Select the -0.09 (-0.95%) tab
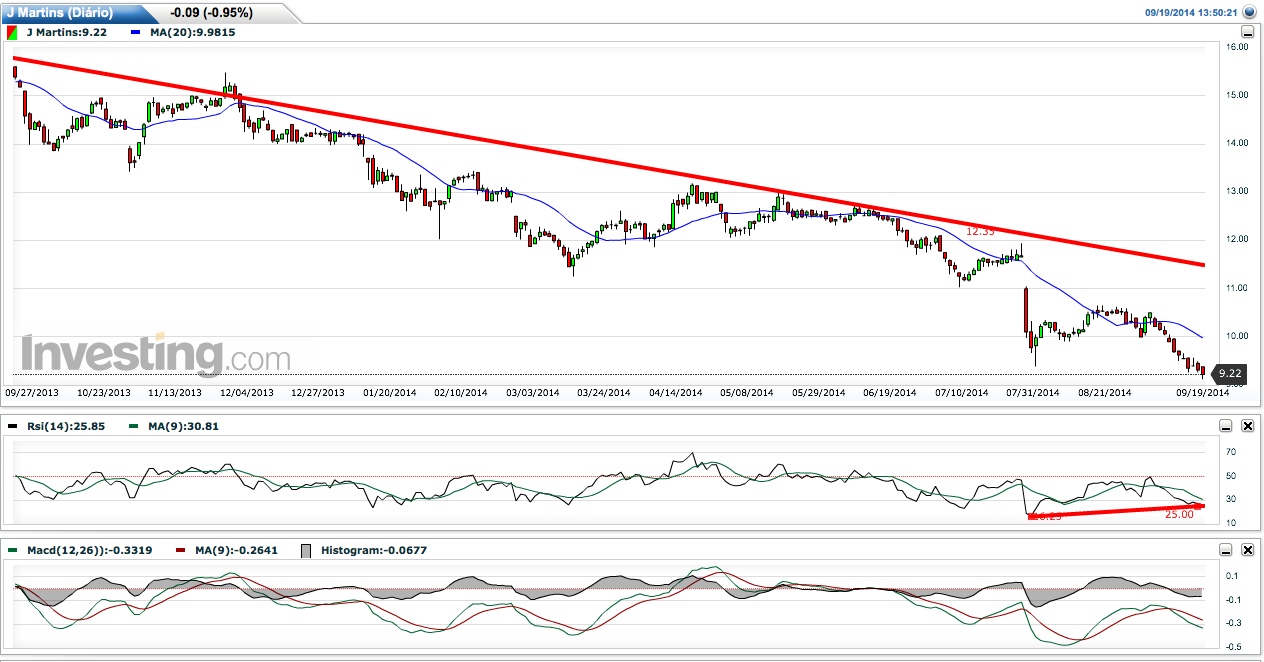The image size is (1264, 662). [x=211, y=13]
